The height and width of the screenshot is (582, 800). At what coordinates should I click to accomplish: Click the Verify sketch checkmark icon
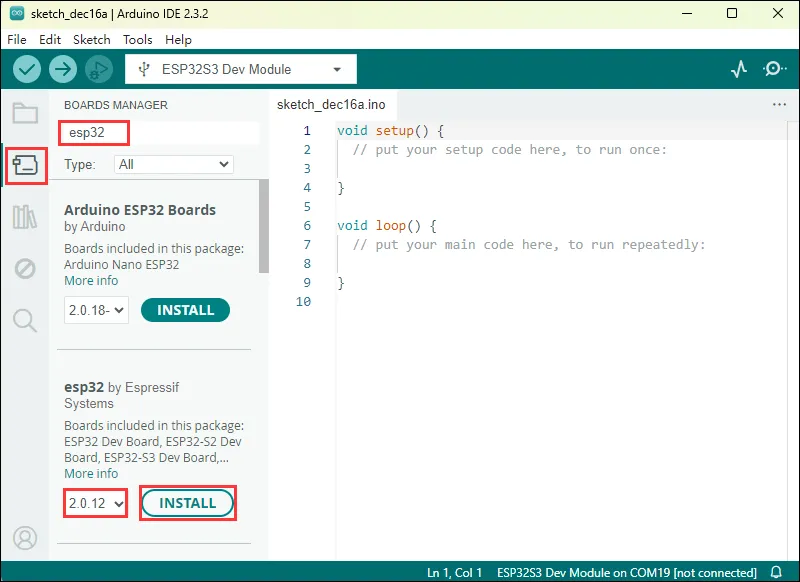pyautogui.click(x=28, y=69)
